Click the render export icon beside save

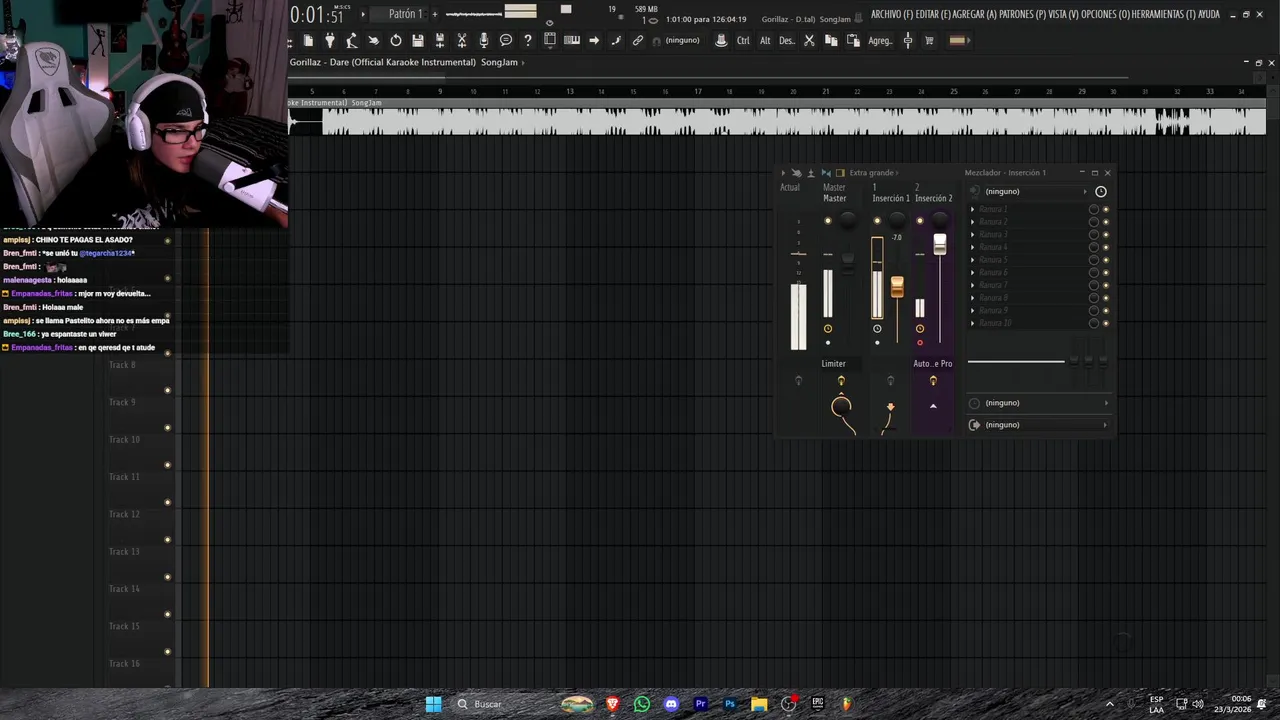click(439, 40)
